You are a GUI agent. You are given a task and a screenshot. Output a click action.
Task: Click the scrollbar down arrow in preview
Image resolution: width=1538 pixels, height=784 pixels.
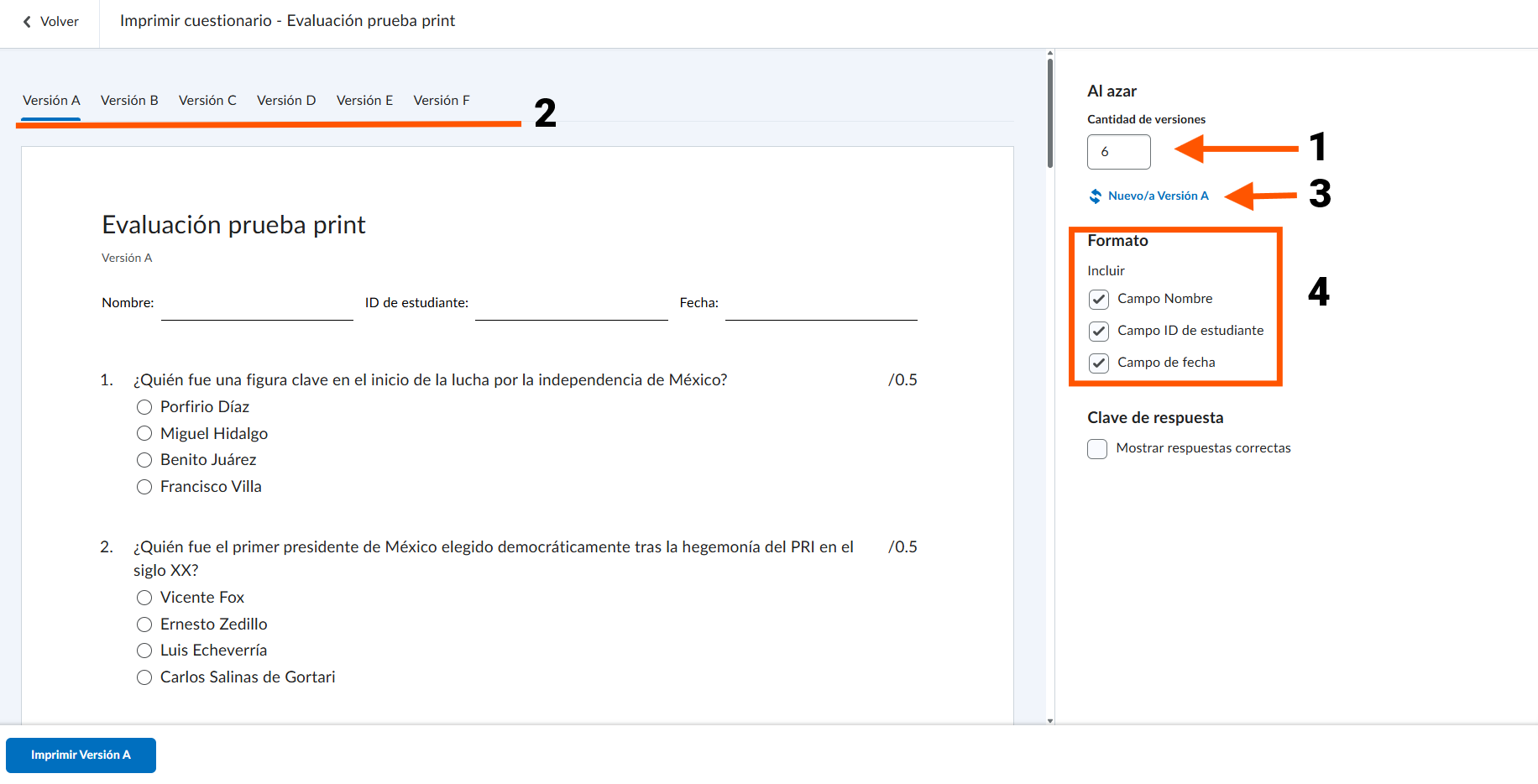(1050, 720)
